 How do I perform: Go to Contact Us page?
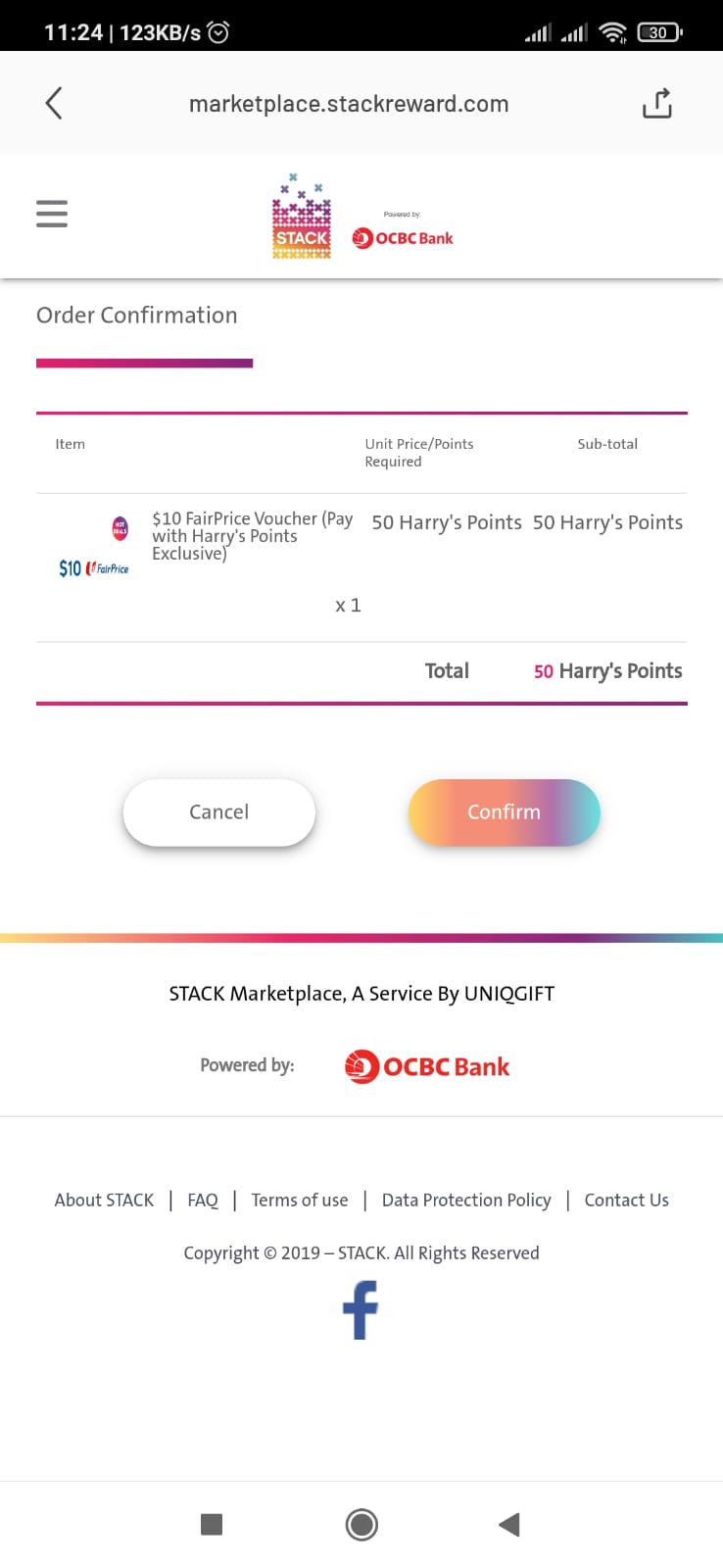tap(627, 1200)
